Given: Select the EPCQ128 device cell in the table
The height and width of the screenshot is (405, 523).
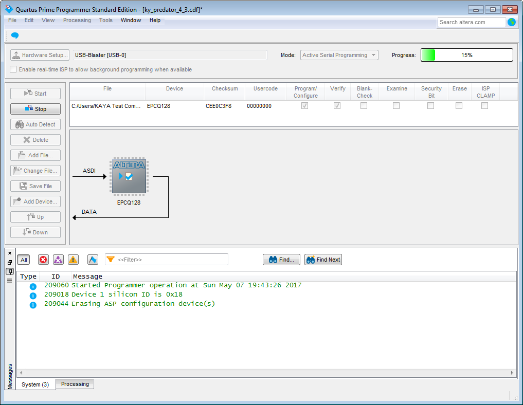Looking at the screenshot, I should pyautogui.click(x=158, y=106).
